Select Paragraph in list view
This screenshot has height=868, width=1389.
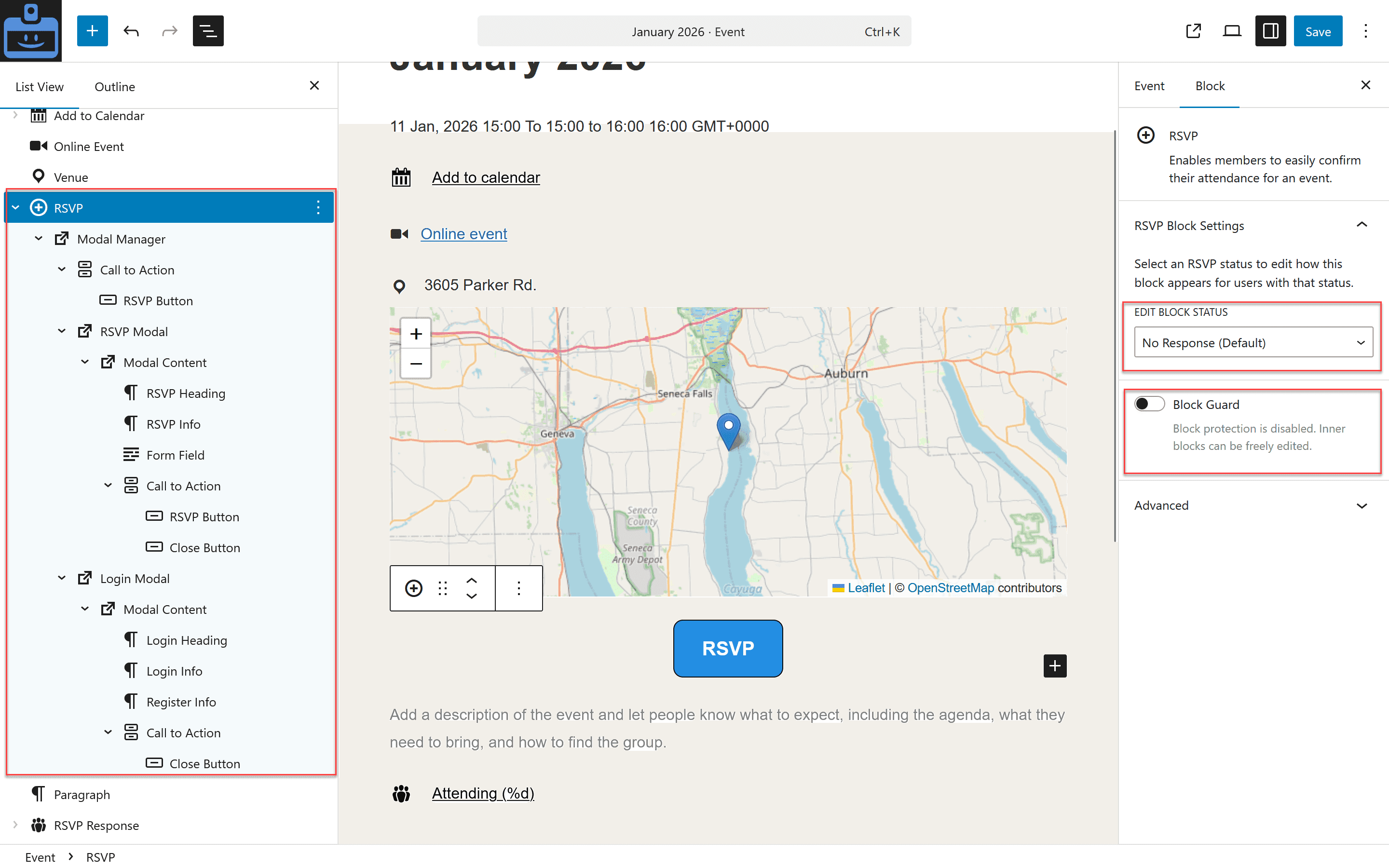(x=169, y=794)
